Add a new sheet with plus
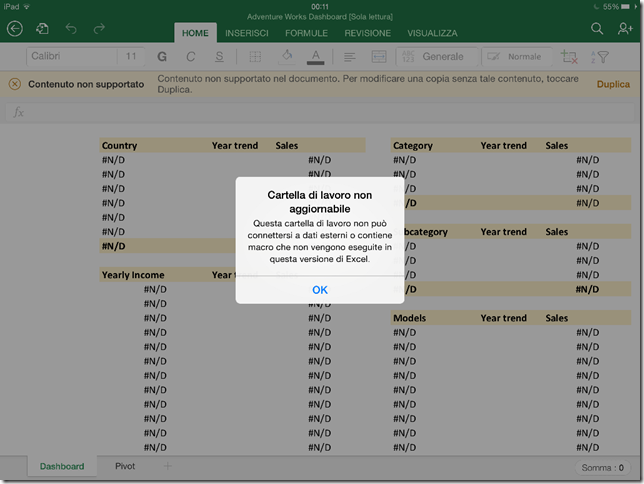The width and height of the screenshot is (644, 484). tap(168, 466)
